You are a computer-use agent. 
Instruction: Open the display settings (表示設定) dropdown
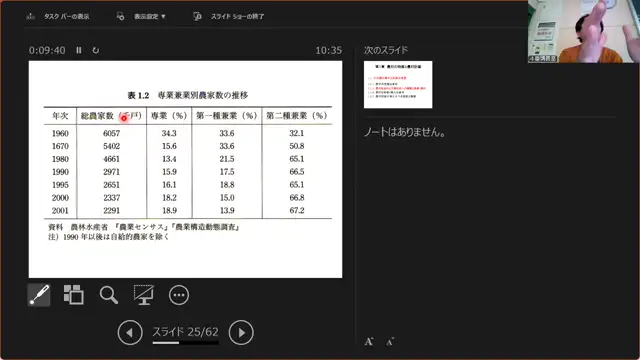150,16
